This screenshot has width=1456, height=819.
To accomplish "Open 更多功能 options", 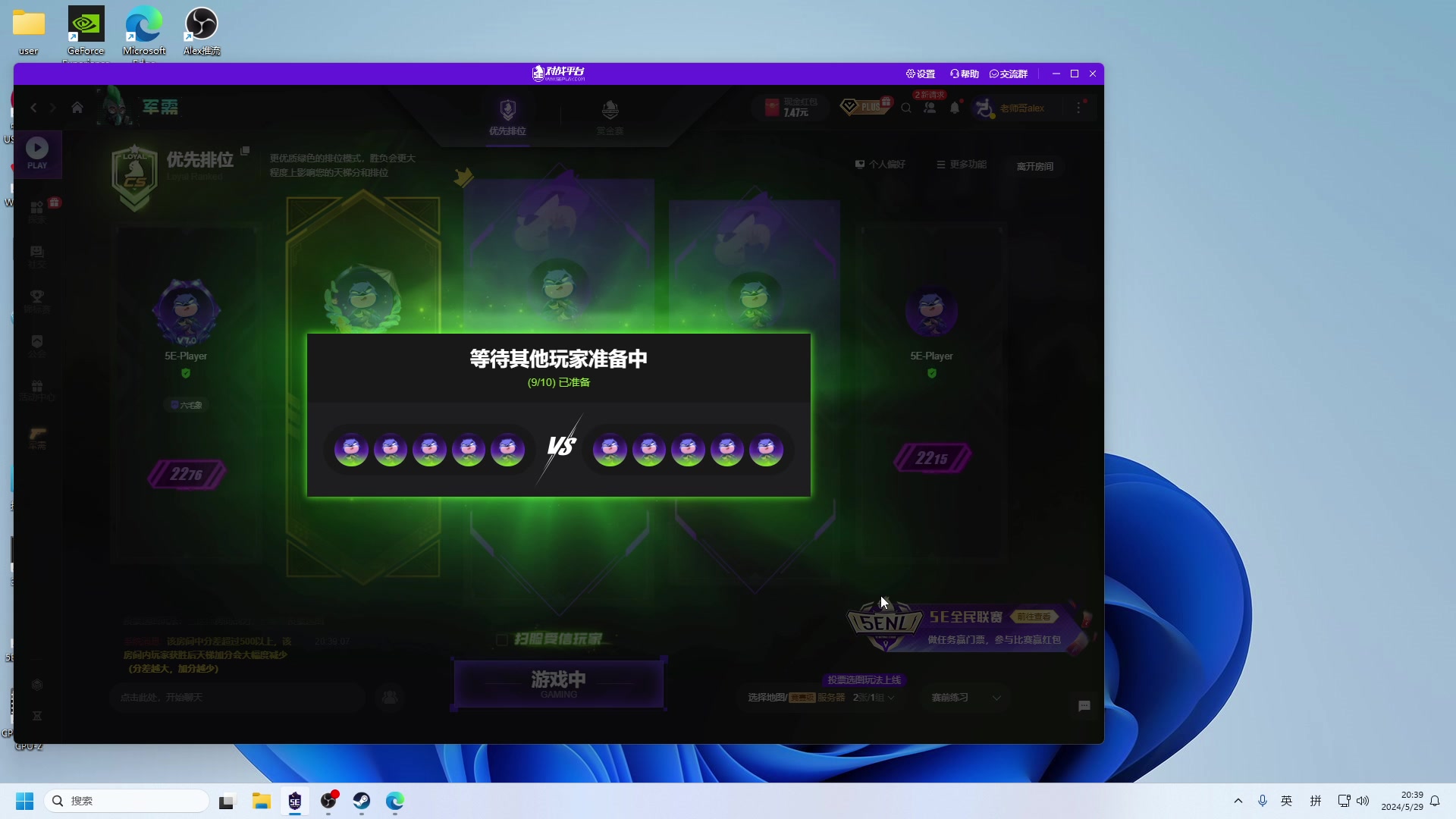I will [x=960, y=165].
